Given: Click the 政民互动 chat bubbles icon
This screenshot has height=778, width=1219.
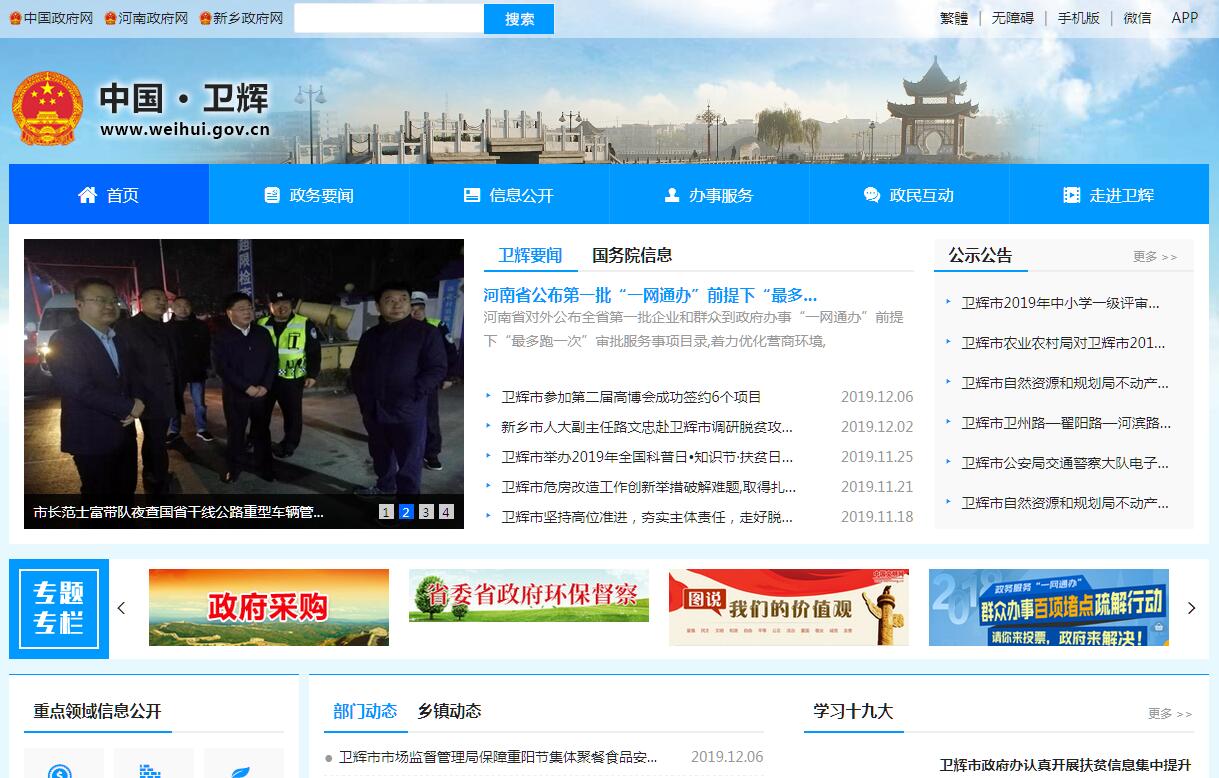Looking at the screenshot, I should [x=872, y=195].
